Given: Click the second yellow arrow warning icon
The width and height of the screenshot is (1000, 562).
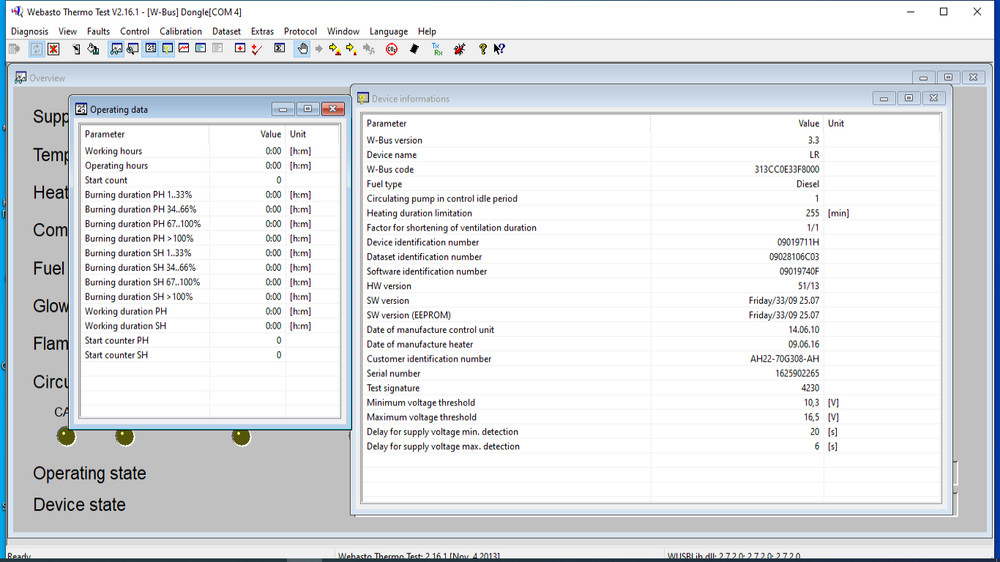Looking at the screenshot, I should pos(351,49).
